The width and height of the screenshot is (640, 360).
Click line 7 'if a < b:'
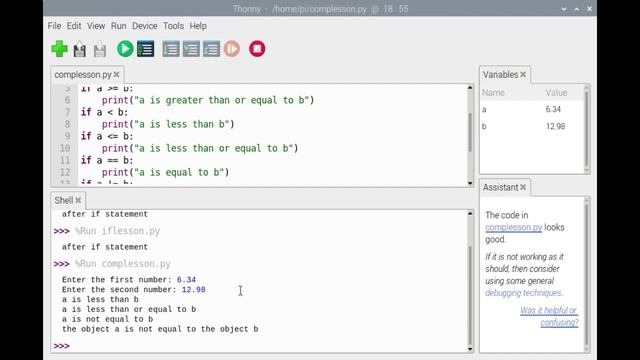(104, 112)
